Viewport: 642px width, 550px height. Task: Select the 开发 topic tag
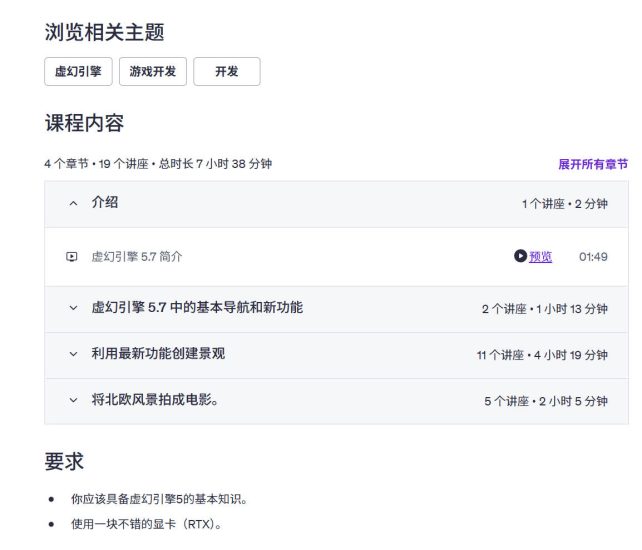tap(226, 72)
